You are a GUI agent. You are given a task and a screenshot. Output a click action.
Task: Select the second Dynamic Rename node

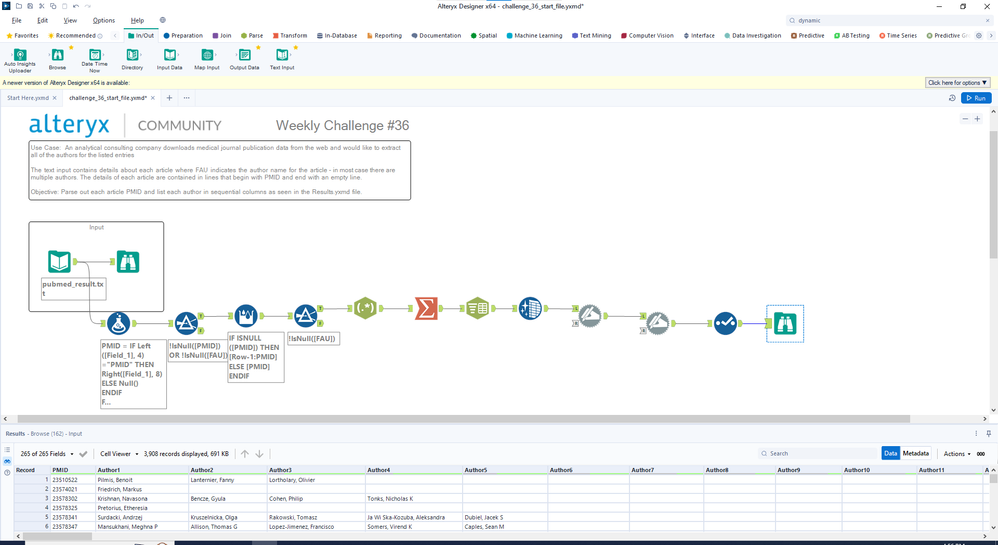pos(657,323)
